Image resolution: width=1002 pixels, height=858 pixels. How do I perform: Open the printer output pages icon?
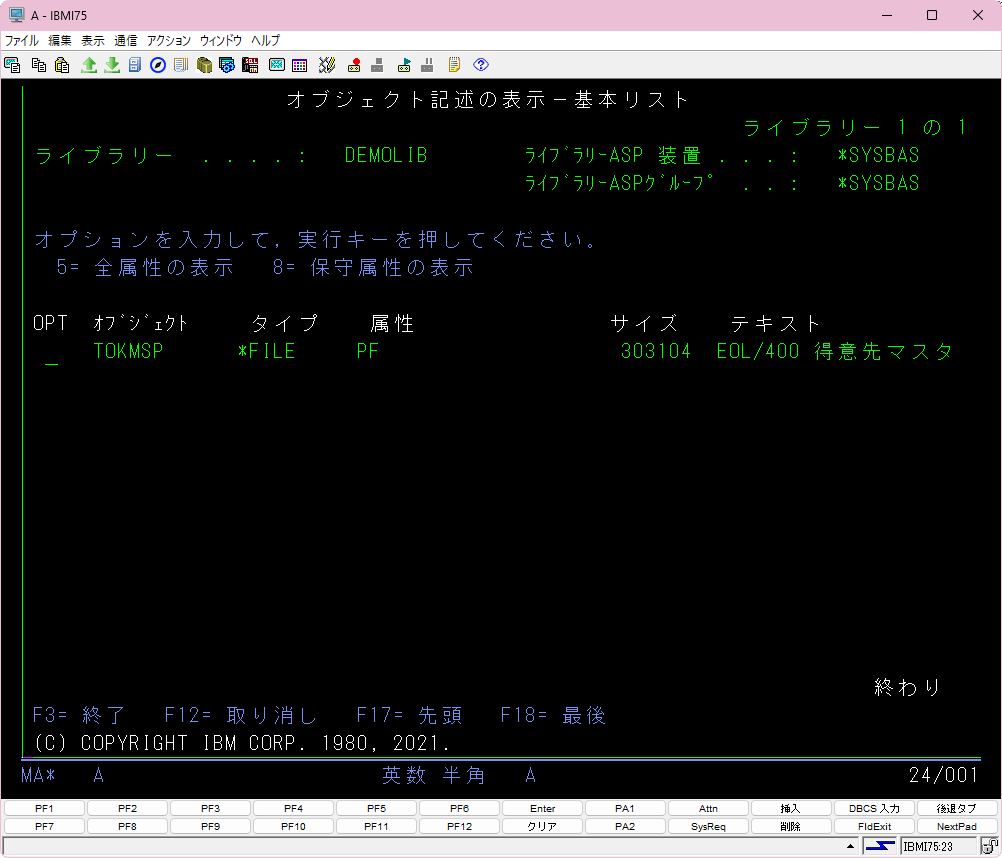(181, 65)
